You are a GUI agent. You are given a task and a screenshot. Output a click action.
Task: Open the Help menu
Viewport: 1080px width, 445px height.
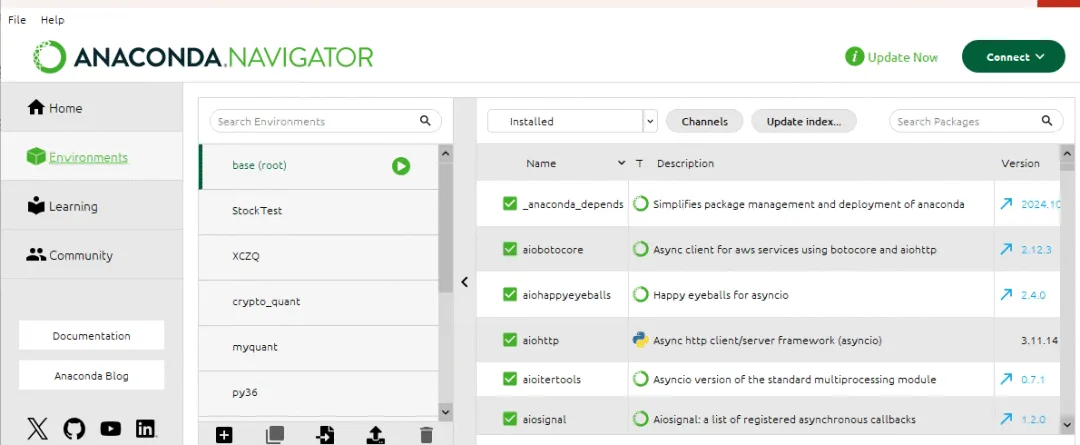pos(52,20)
